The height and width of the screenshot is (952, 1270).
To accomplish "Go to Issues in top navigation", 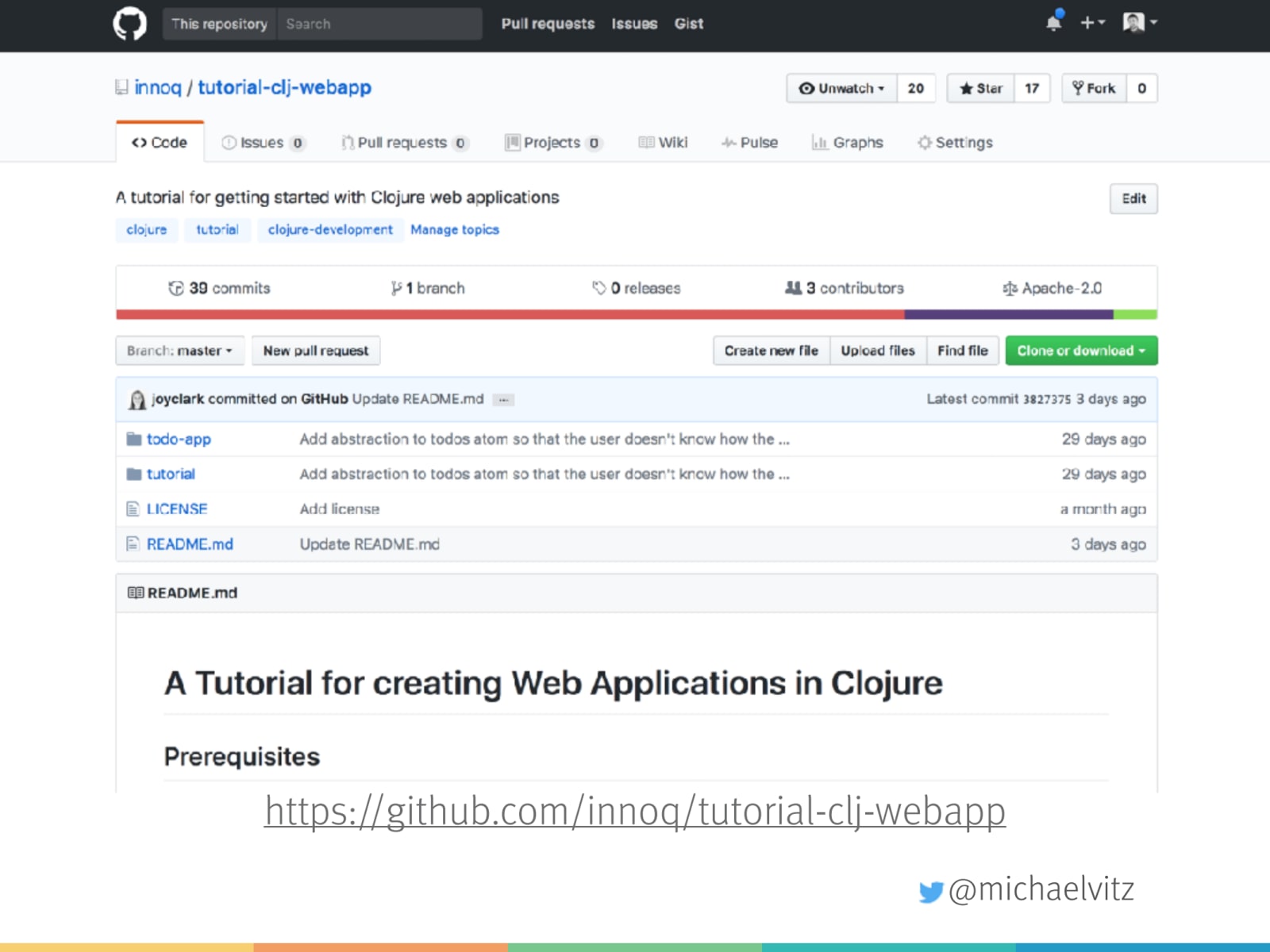I will pyautogui.click(x=634, y=24).
